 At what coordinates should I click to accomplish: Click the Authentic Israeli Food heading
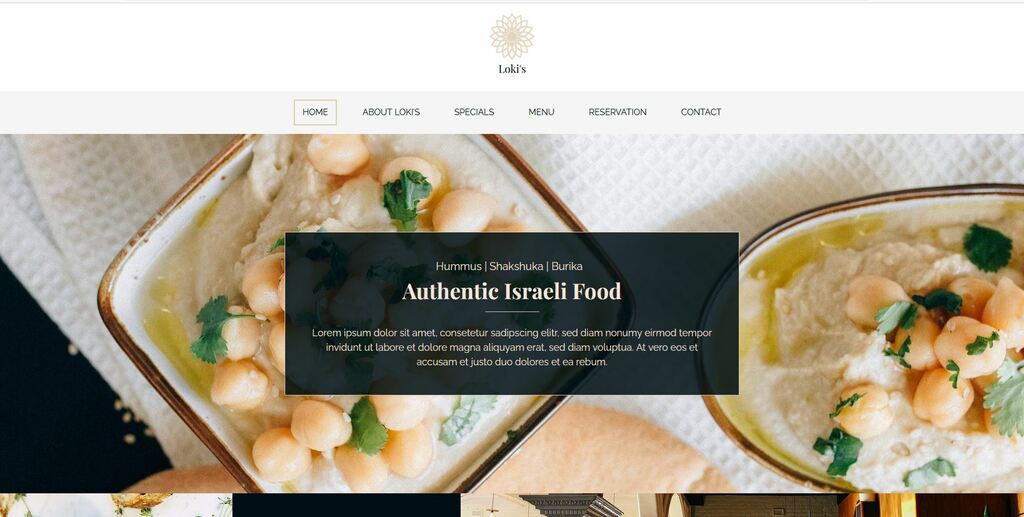point(512,291)
